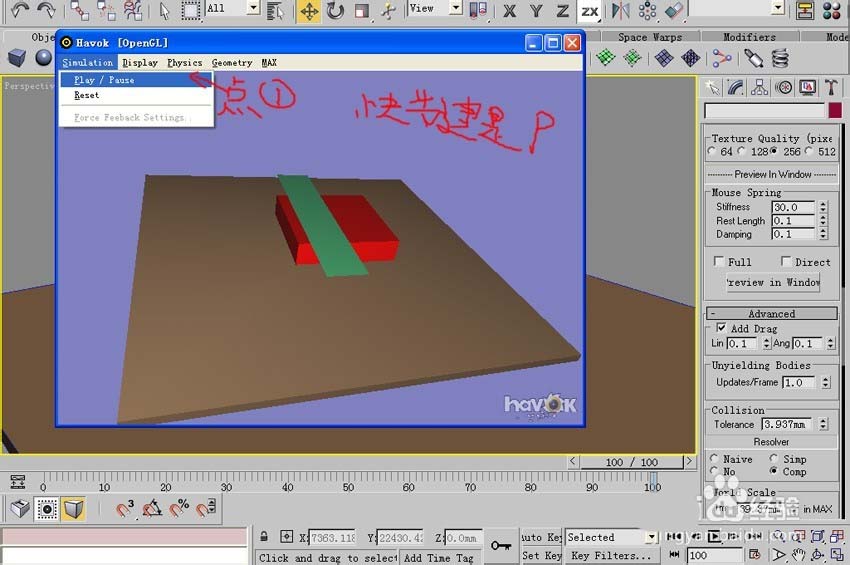Open the Create command panel tab
Viewport: 850px width, 565px height.
click(x=712, y=88)
